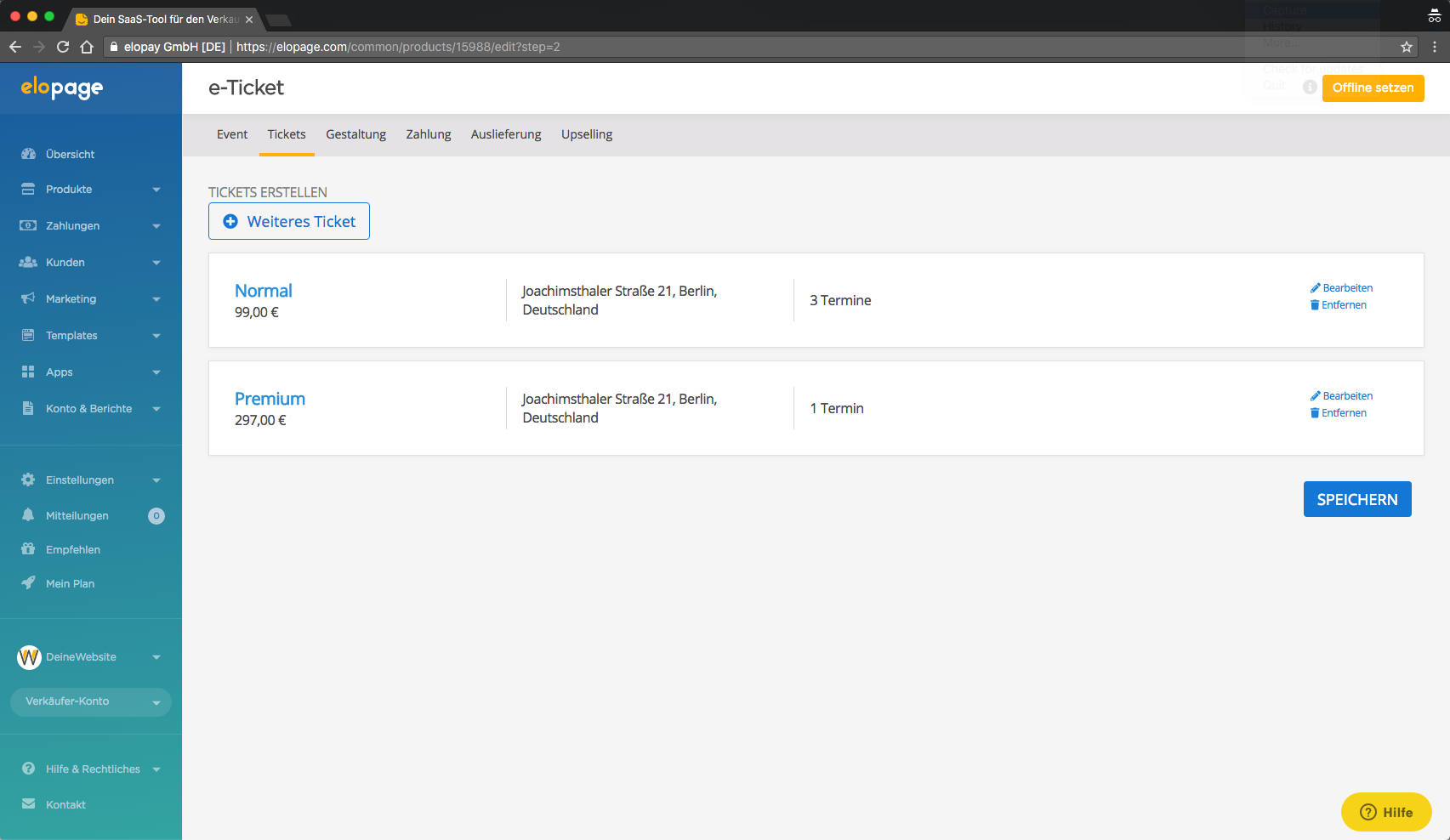Open the Apps grid icon
Screen dimensions: 1450x840
click(x=28, y=372)
